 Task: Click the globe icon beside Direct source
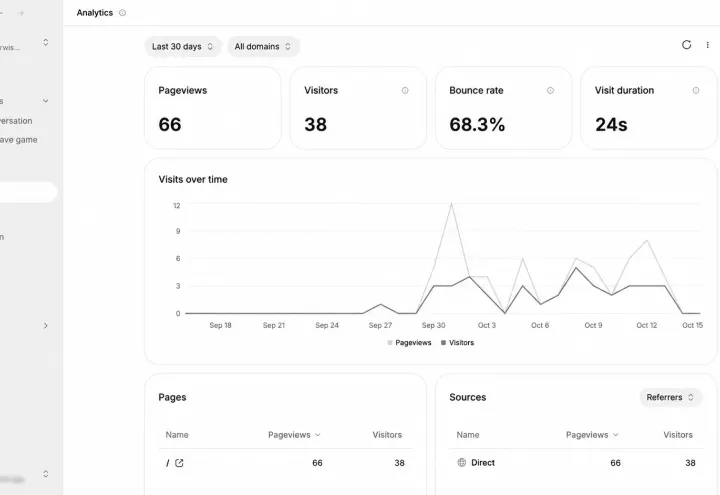(x=461, y=462)
